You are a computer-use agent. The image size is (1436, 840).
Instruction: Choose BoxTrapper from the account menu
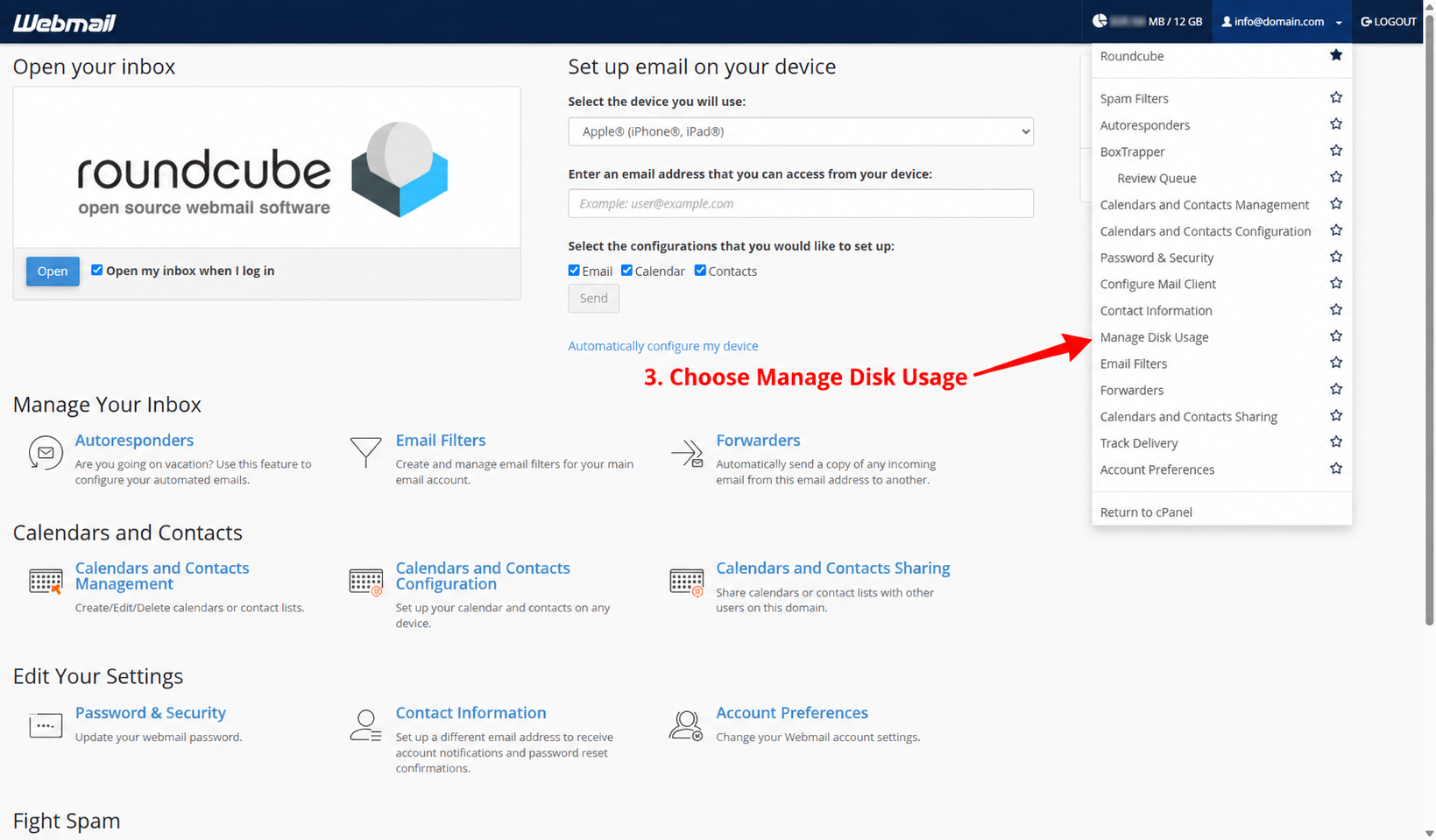coord(1132,152)
